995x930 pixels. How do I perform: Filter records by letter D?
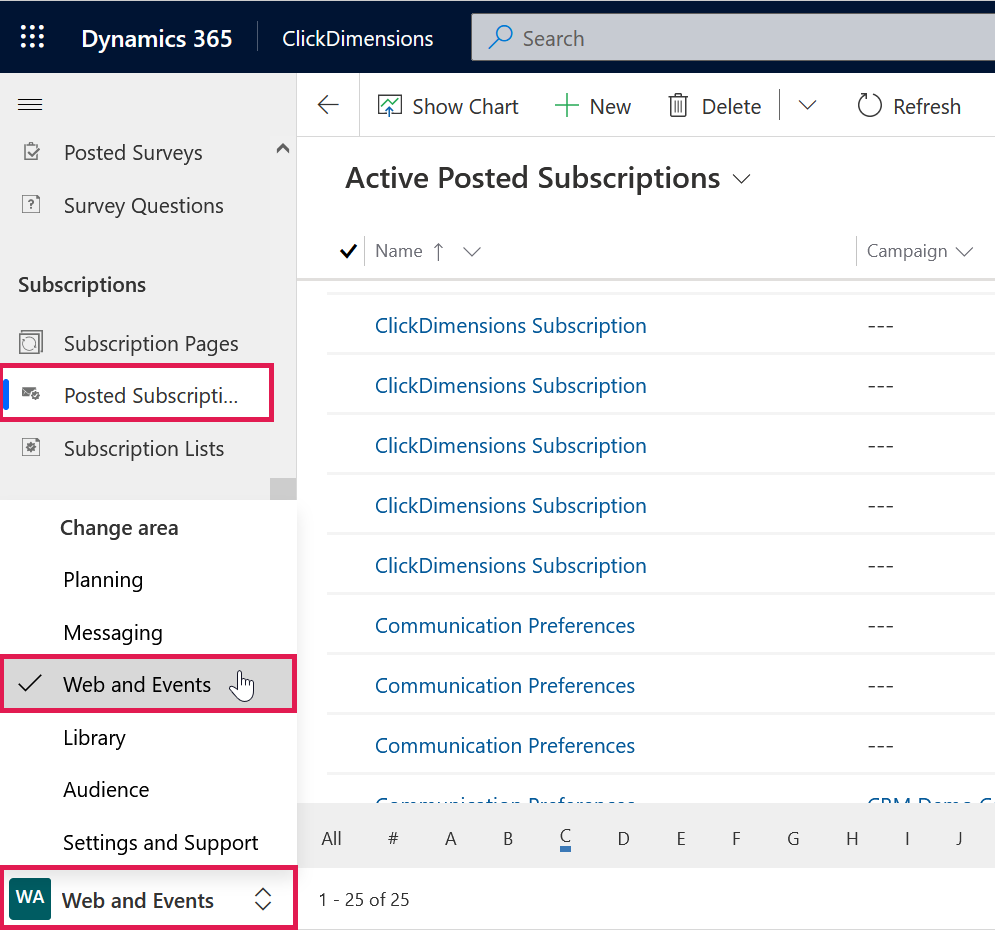click(623, 839)
